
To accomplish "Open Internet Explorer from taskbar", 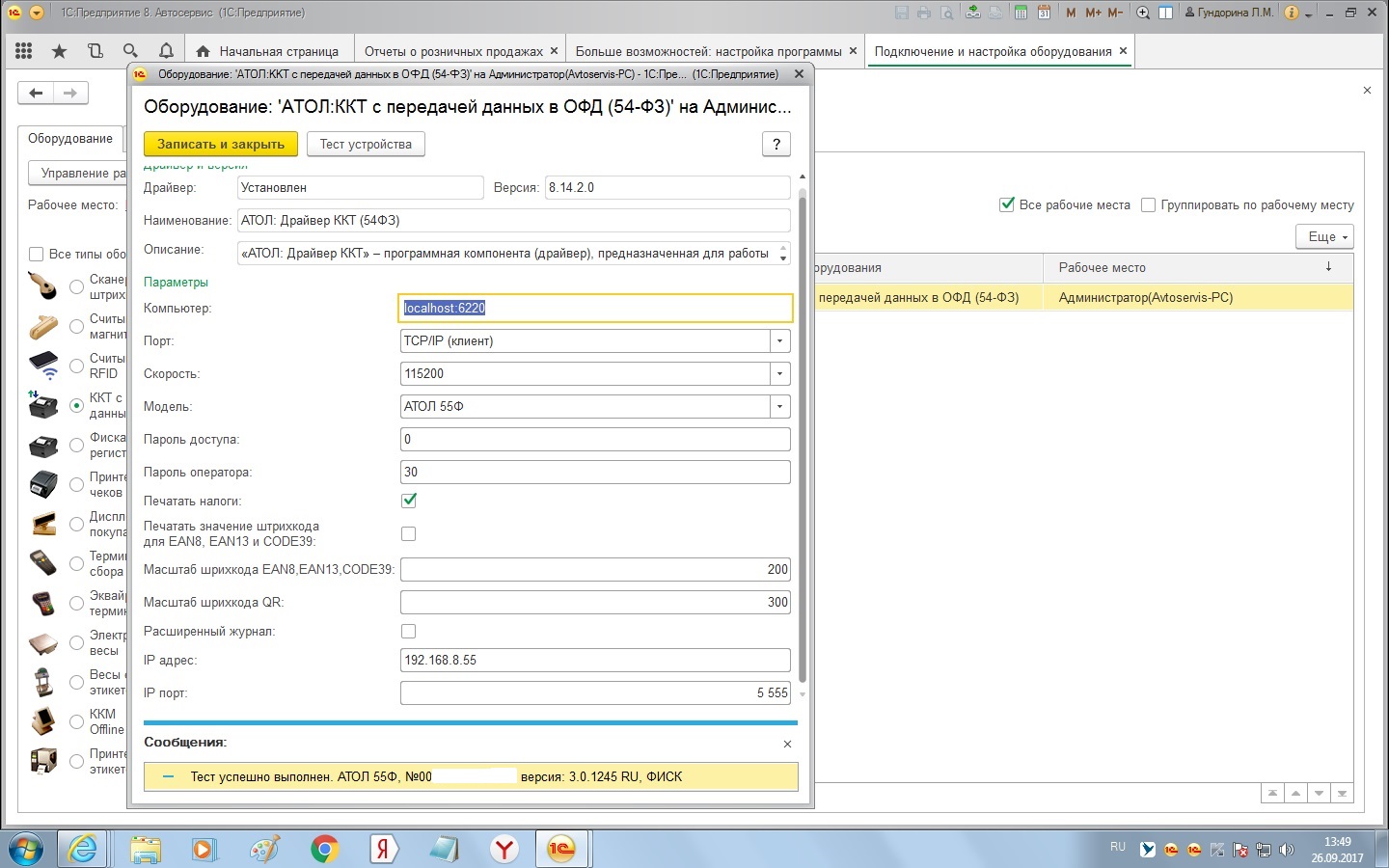I will coord(83,849).
